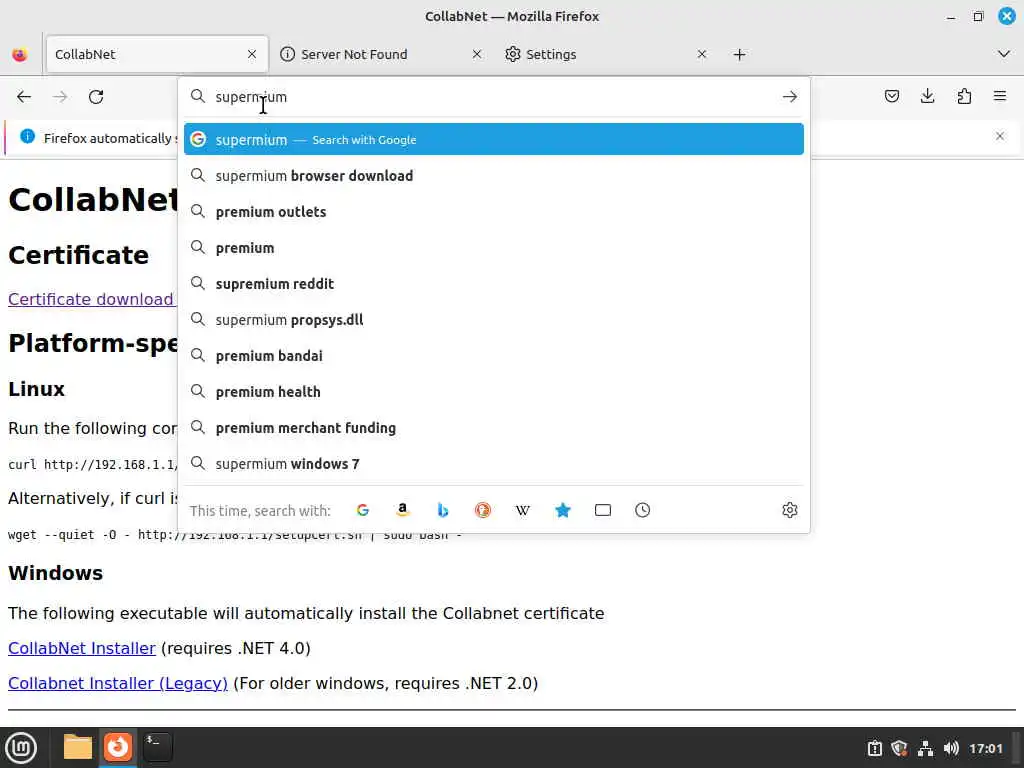This screenshot has height=768, width=1024.
Task: Search Bookmarks using star icon
Action: tap(563, 510)
